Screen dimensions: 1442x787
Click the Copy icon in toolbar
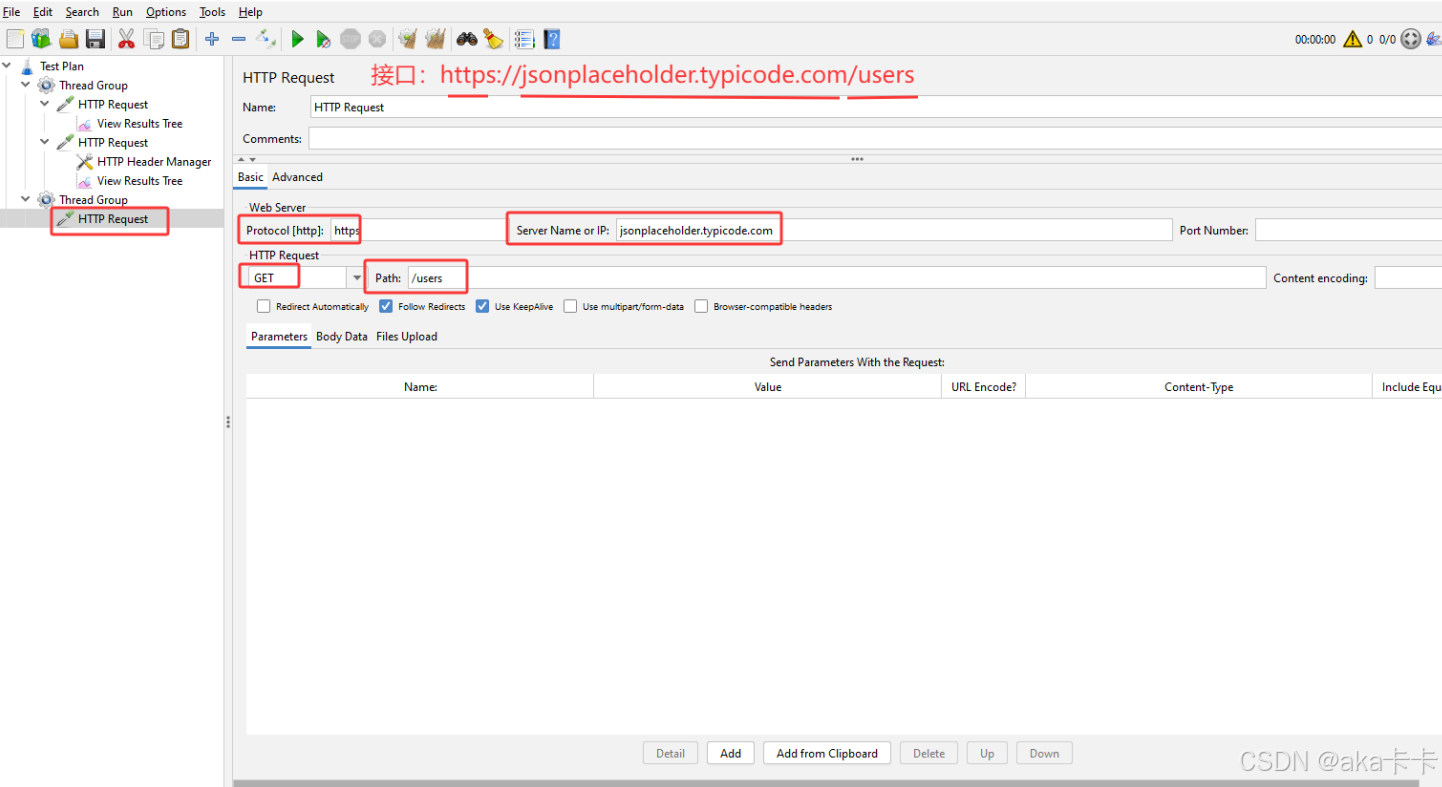click(153, 39)
